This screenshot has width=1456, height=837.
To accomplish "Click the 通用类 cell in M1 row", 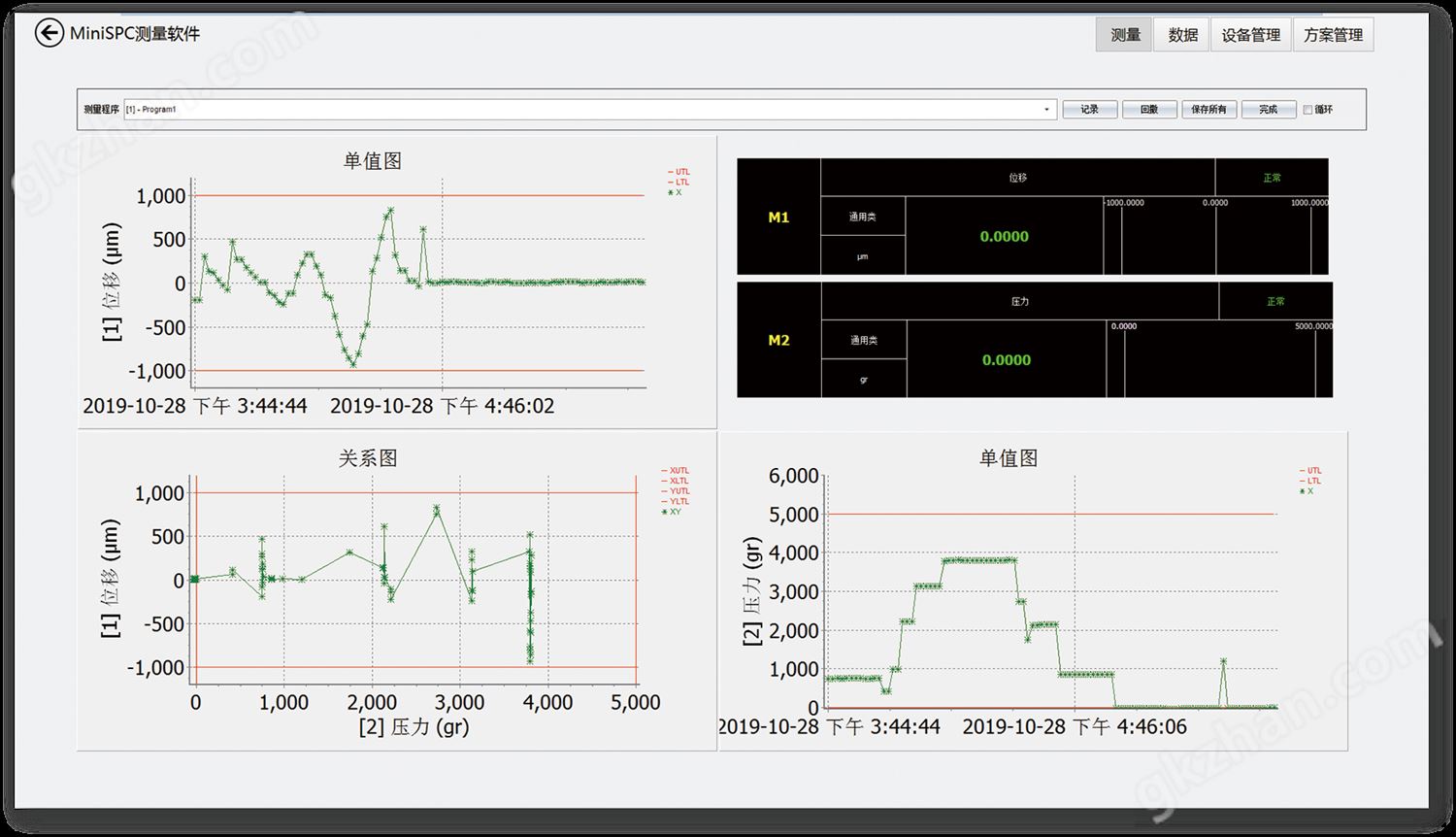I will 863,217.
